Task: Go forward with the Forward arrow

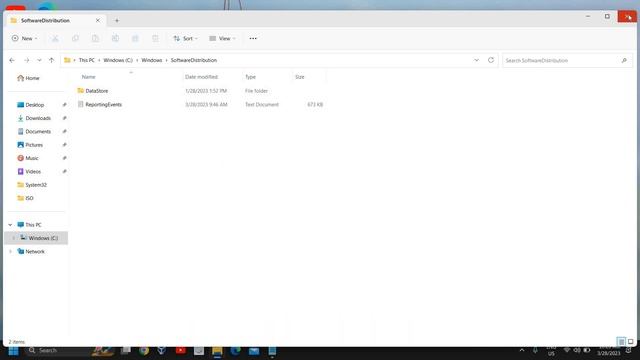Action: [x=27, y=60]
